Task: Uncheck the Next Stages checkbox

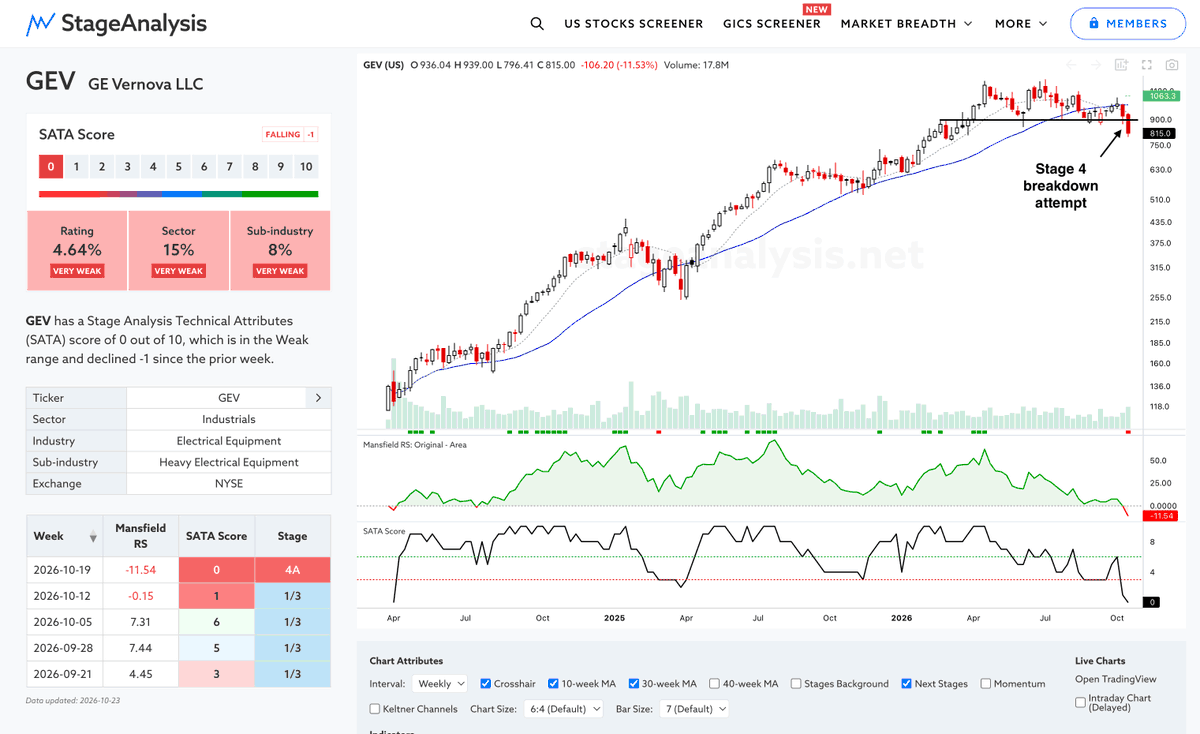Action: coord(906,684)
